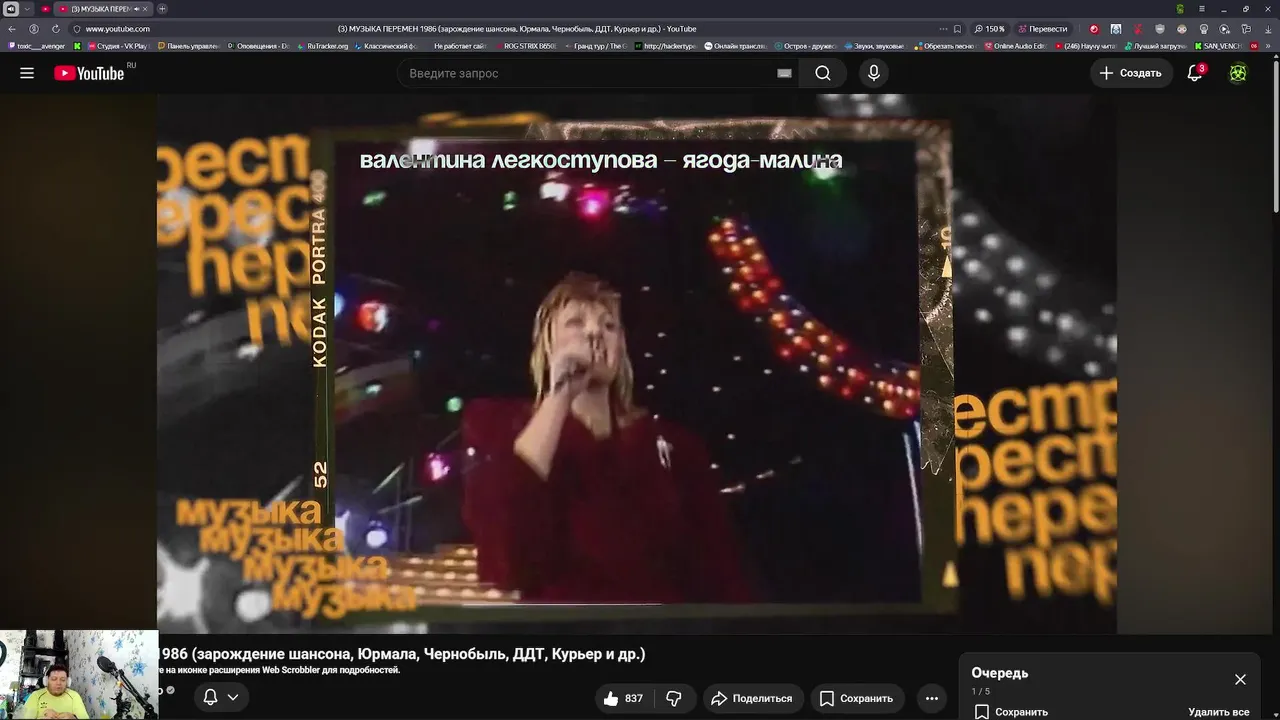
Task: Dislike the video
Action: click(x=674, y=698)
